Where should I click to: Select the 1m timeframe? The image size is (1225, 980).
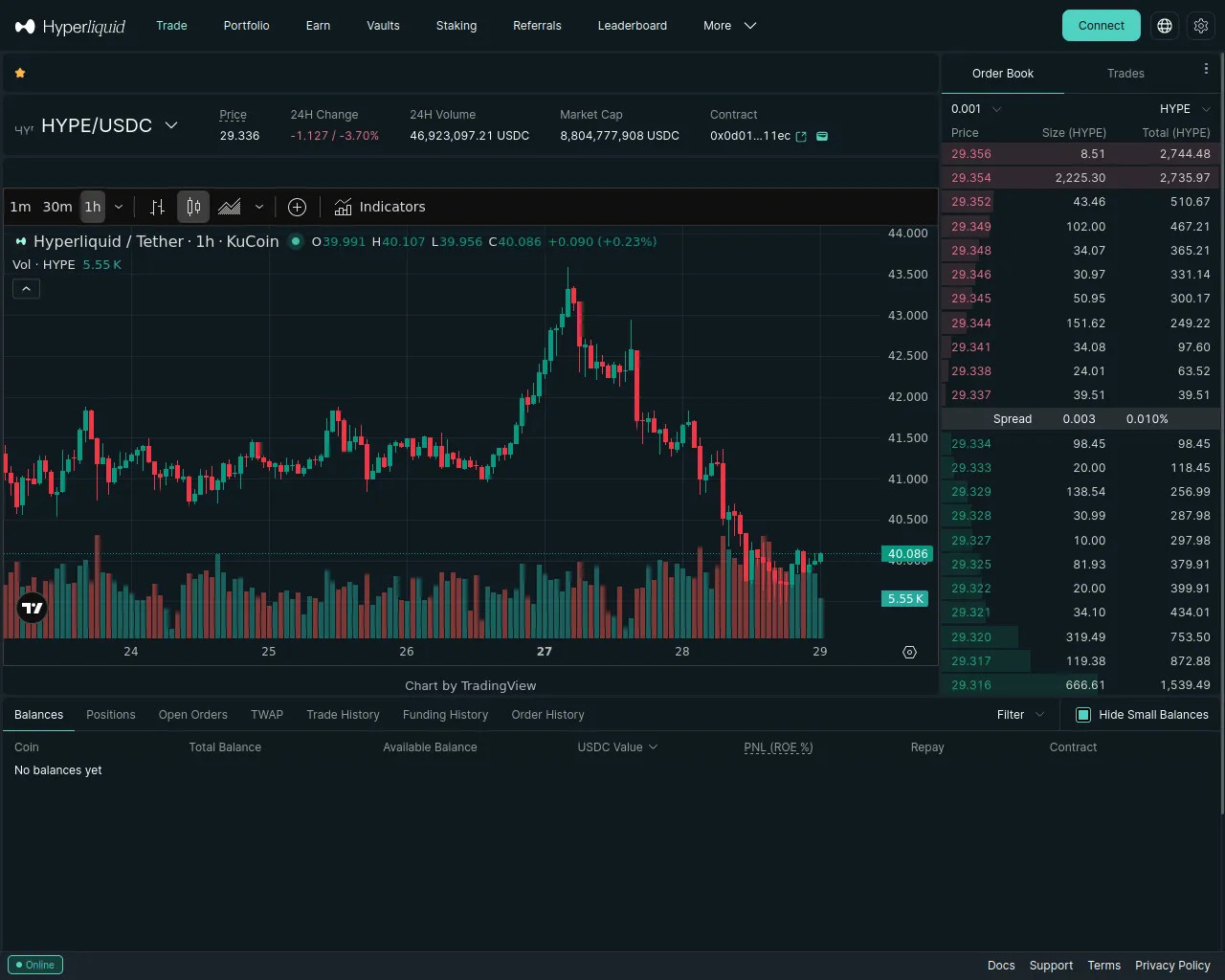click(x=20, y=207)
